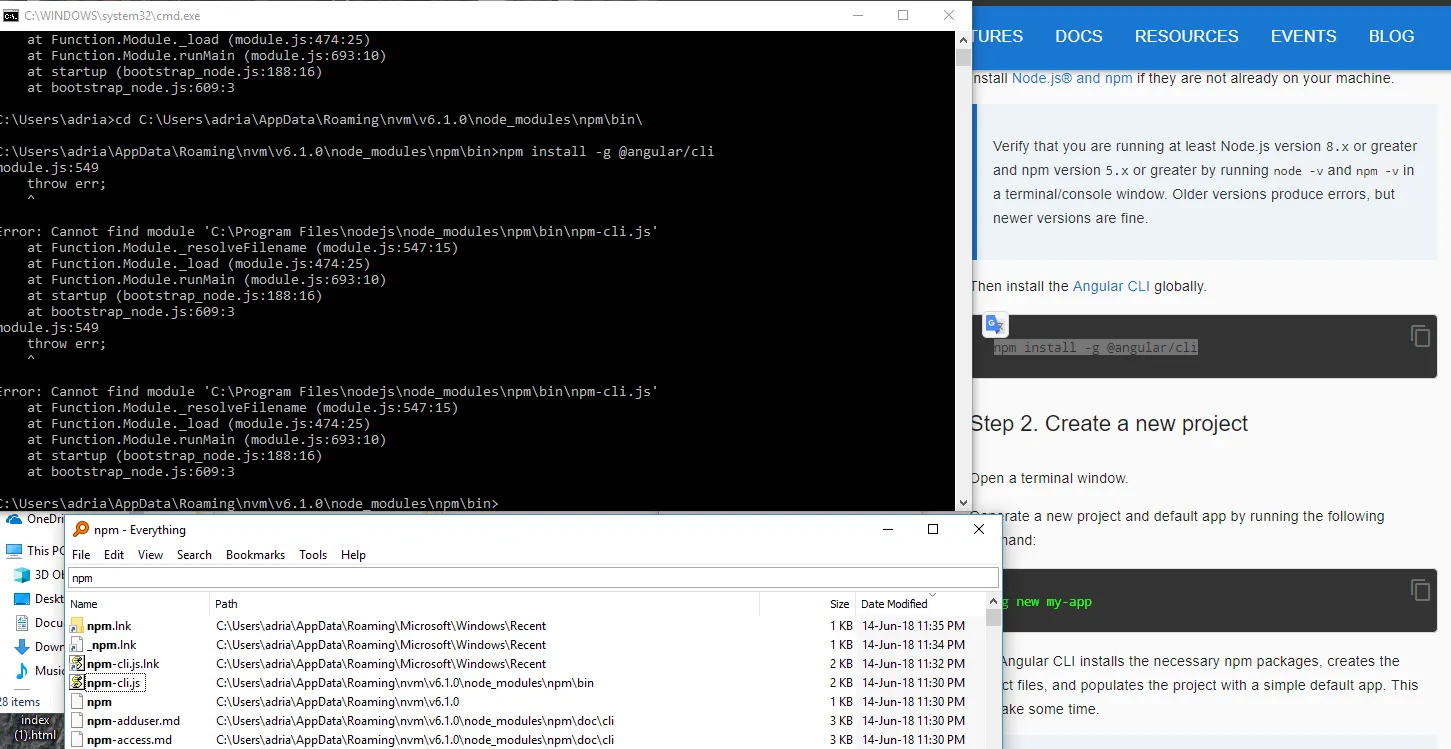Open the Bookmarks menu in Everything
The width and height of the screenshot is (1451, 749).
(x=255, y=555)
